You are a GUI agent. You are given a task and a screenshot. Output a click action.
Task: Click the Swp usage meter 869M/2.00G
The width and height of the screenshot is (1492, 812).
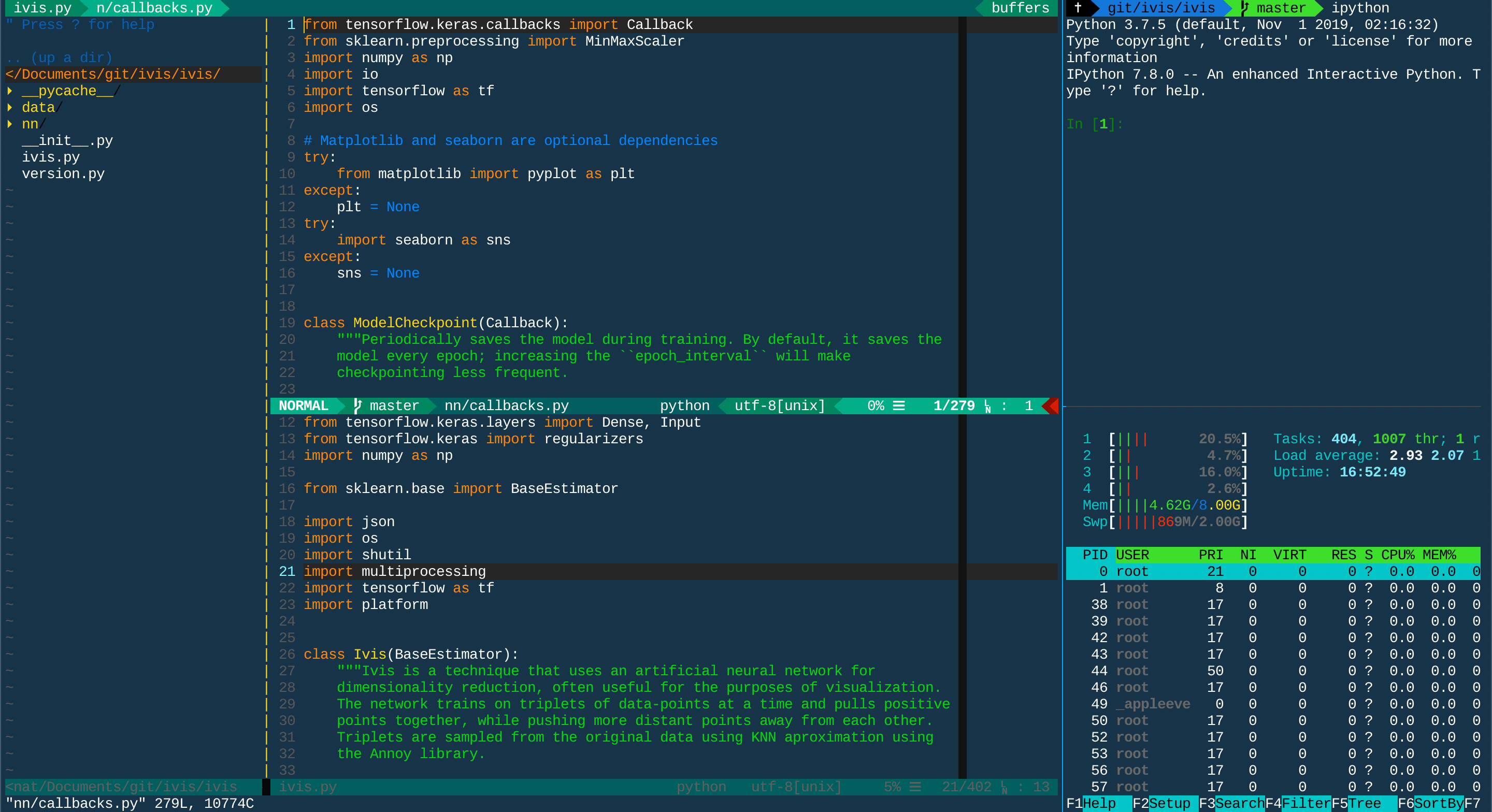[1165, 522]
